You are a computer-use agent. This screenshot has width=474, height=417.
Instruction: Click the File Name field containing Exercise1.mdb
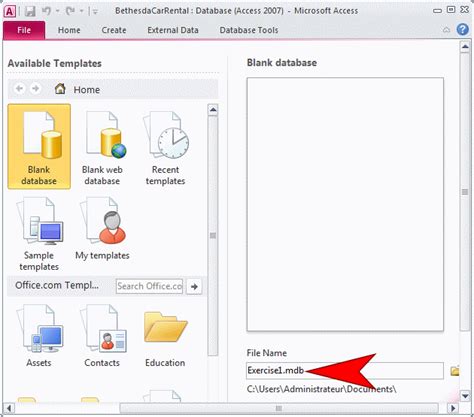point(345,371)
